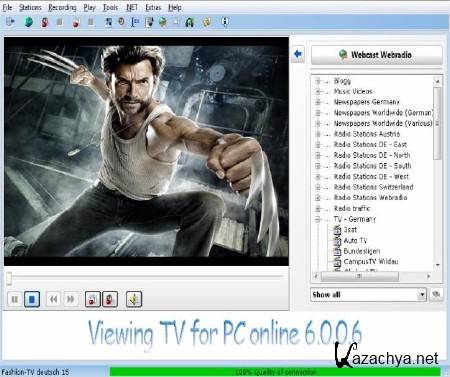
Task: Expand the Blogs tree node
Action: [318, 81]
